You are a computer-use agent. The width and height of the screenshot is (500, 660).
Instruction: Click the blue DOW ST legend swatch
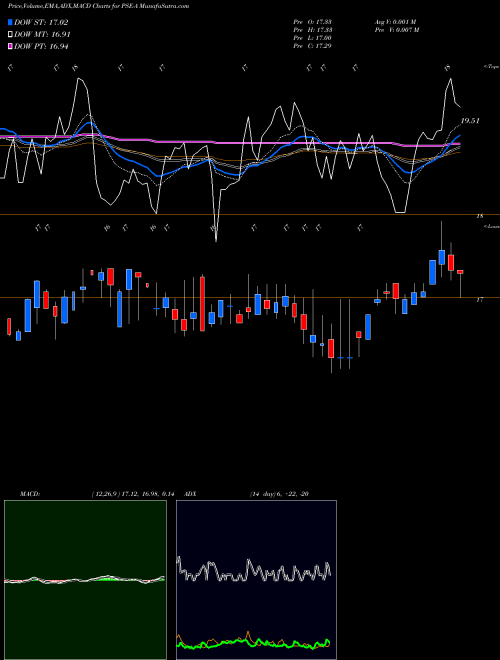click(11, 22)
